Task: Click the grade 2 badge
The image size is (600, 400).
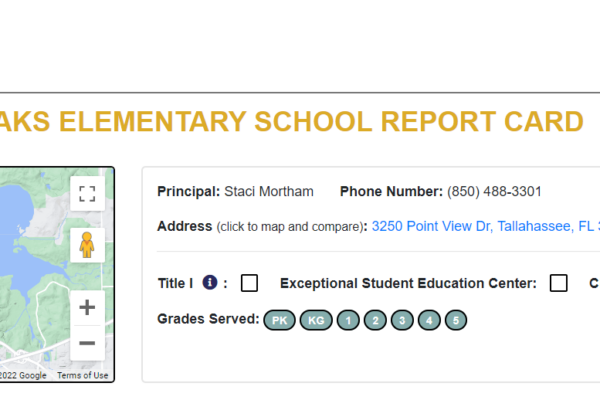Action: coord(375,320)
